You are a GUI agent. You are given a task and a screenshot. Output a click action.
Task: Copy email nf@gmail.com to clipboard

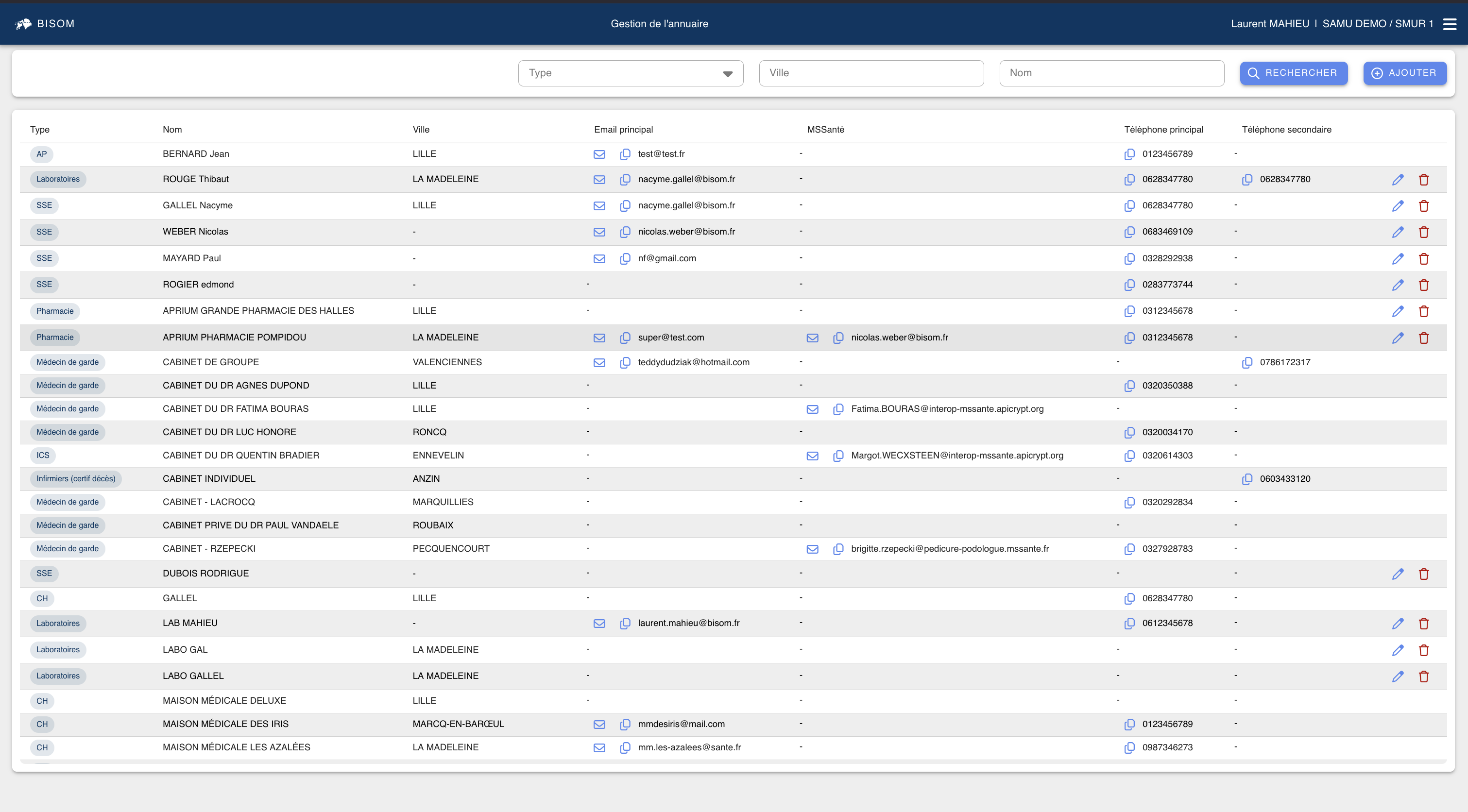pyautogui.click(x=625, y=258)
